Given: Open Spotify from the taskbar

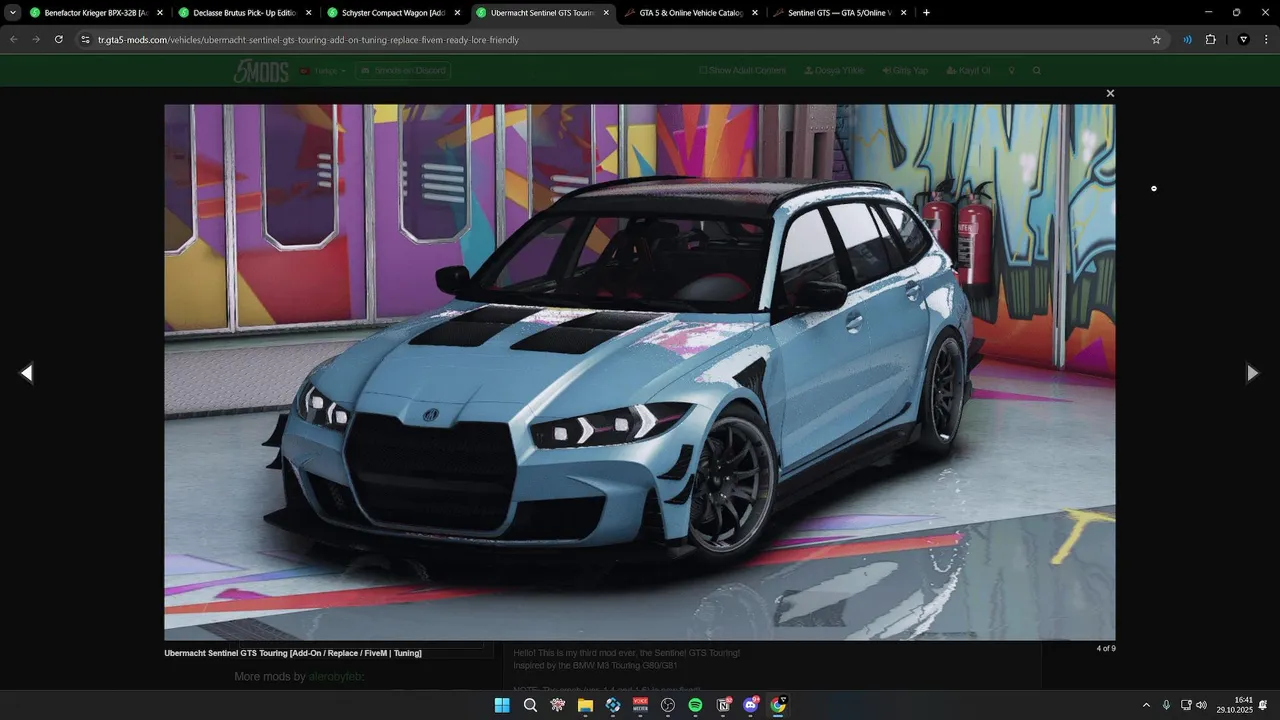Looking at the screenshot, I should (695, 705).
